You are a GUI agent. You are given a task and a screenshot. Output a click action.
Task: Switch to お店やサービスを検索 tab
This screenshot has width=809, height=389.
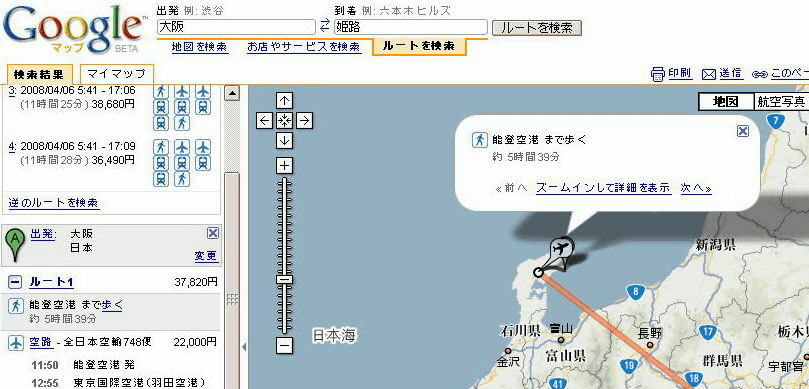(303, 46)
